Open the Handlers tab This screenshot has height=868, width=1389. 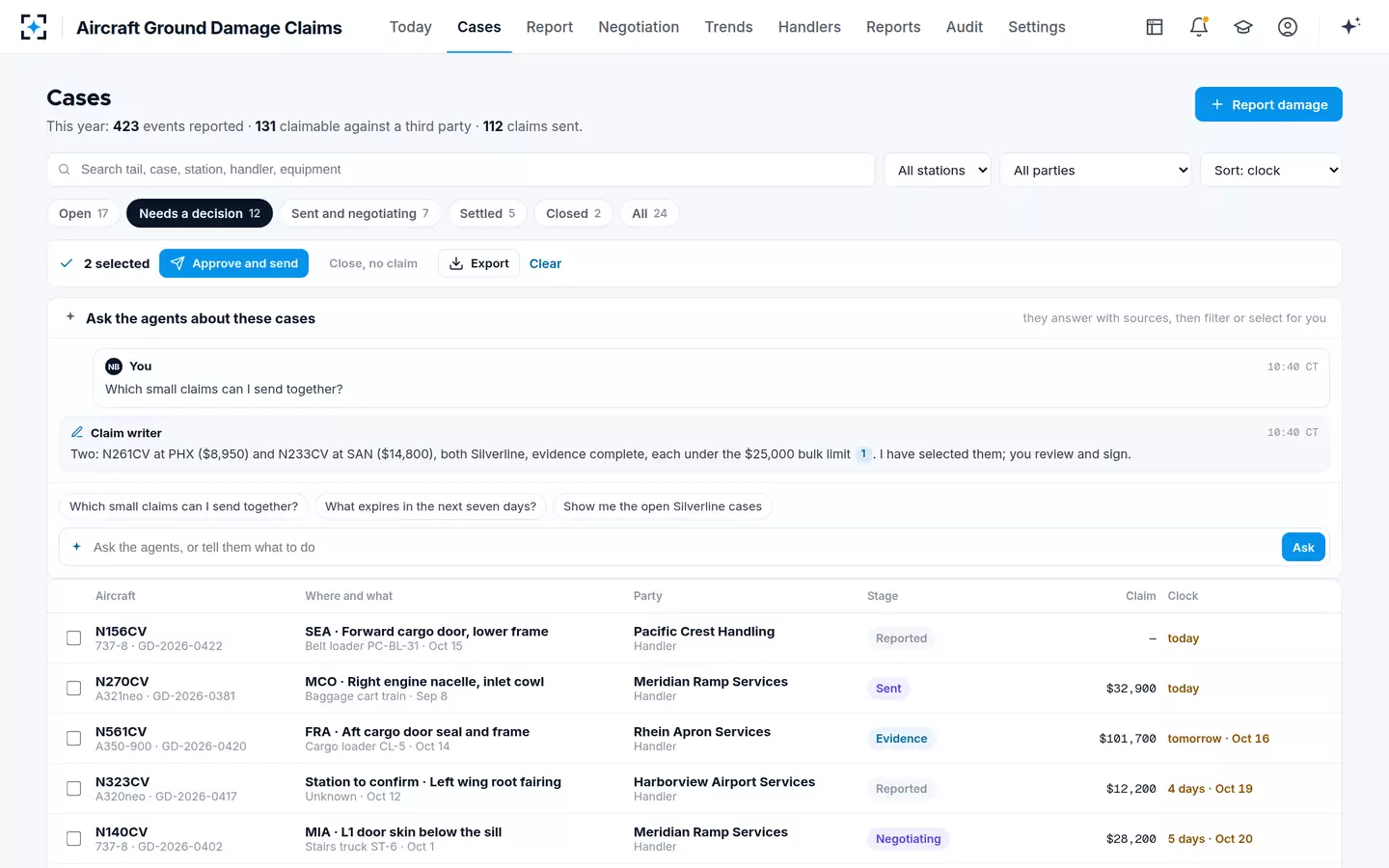coord(809,27)
